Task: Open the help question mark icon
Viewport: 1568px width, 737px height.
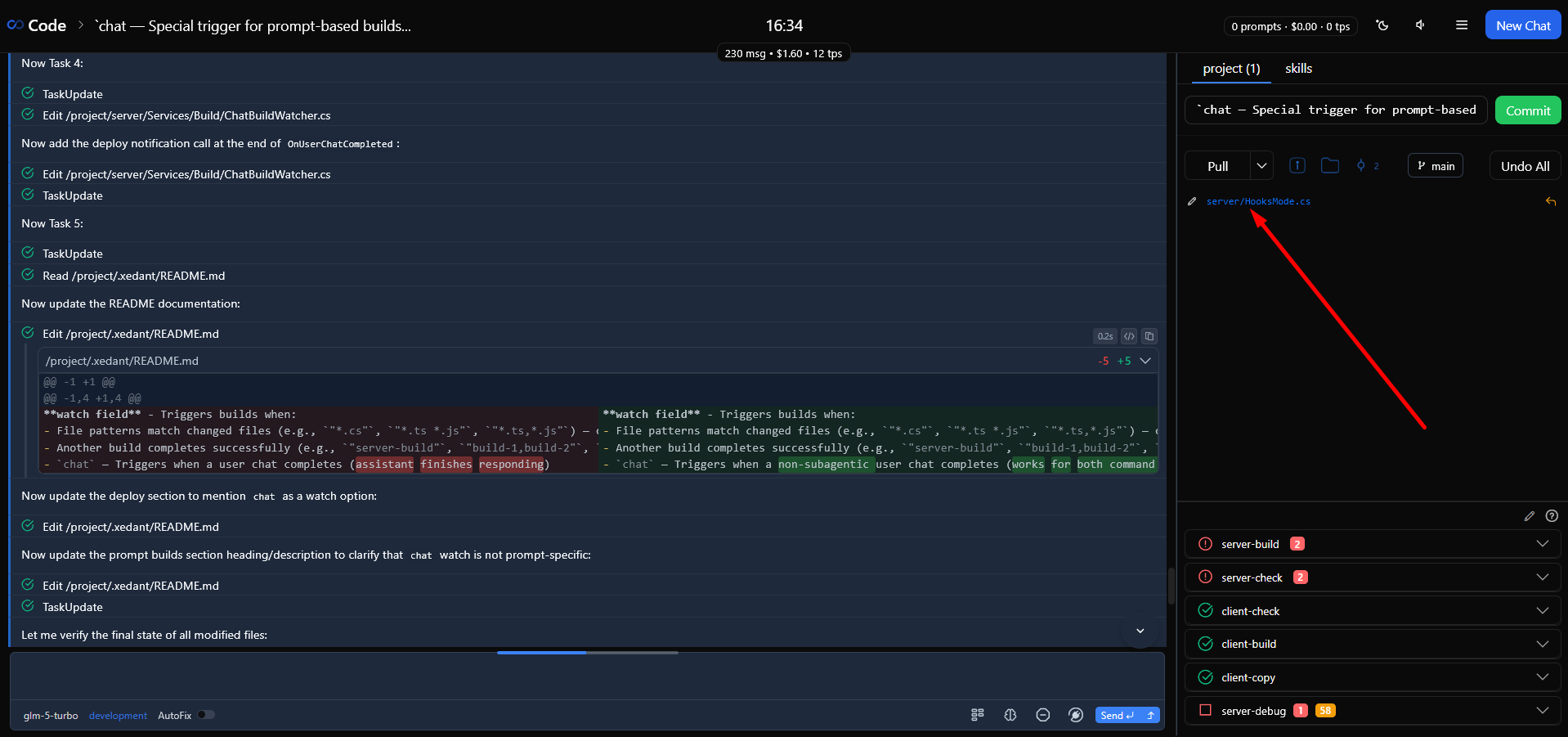Action: click(1552, 516)
